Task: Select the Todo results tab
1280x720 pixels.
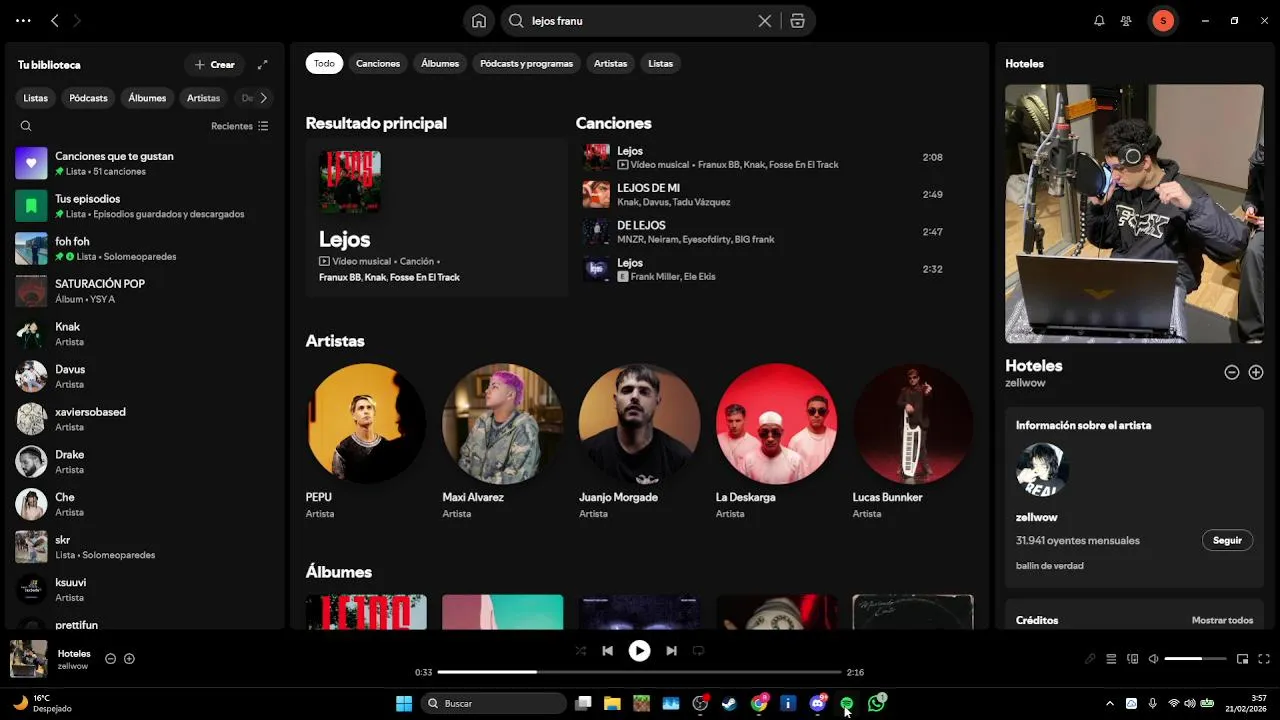Action: [x=324, y=63]
